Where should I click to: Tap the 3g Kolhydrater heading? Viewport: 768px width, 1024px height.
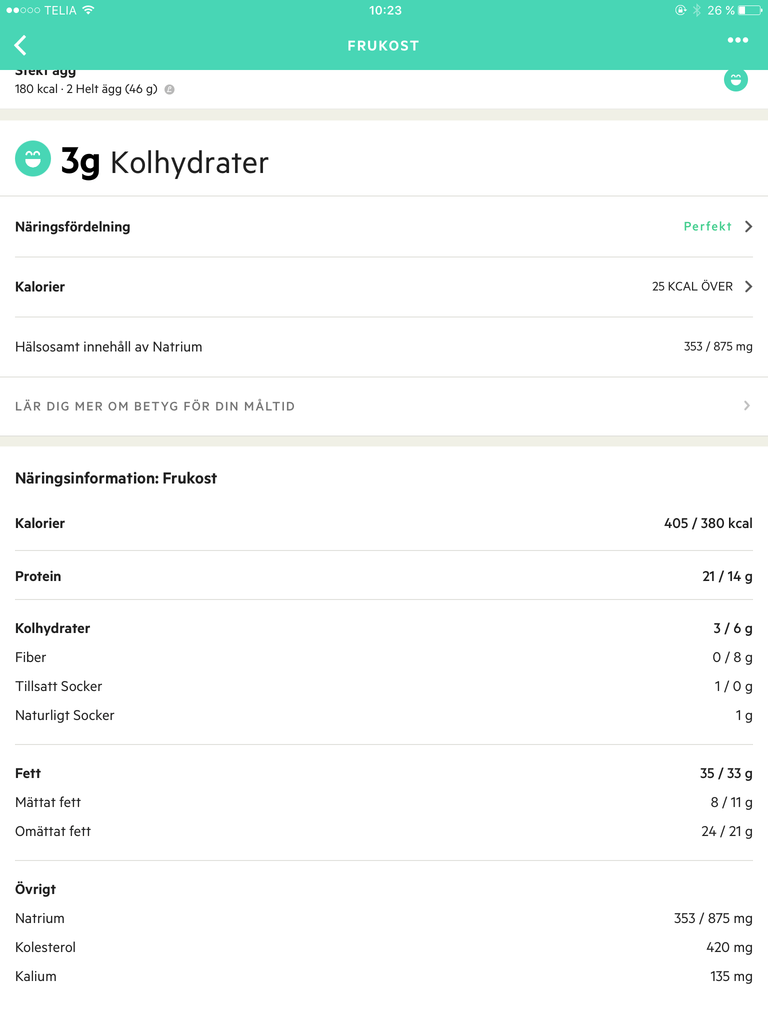click(165, 161)
